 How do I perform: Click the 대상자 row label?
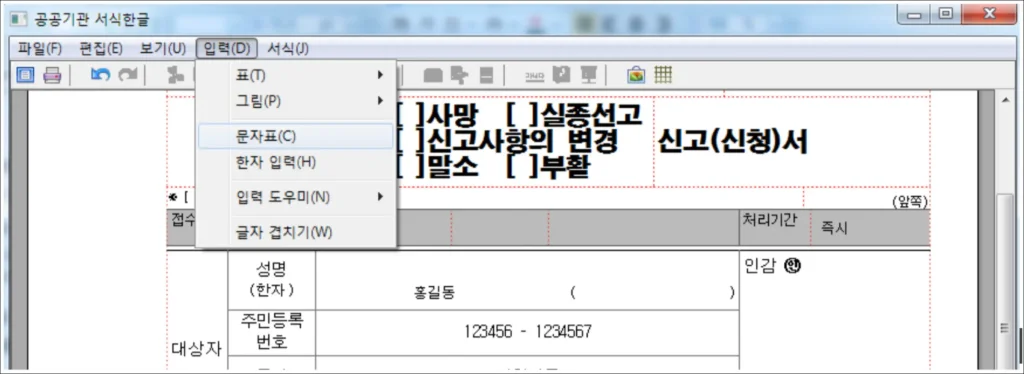pos(197,348)
